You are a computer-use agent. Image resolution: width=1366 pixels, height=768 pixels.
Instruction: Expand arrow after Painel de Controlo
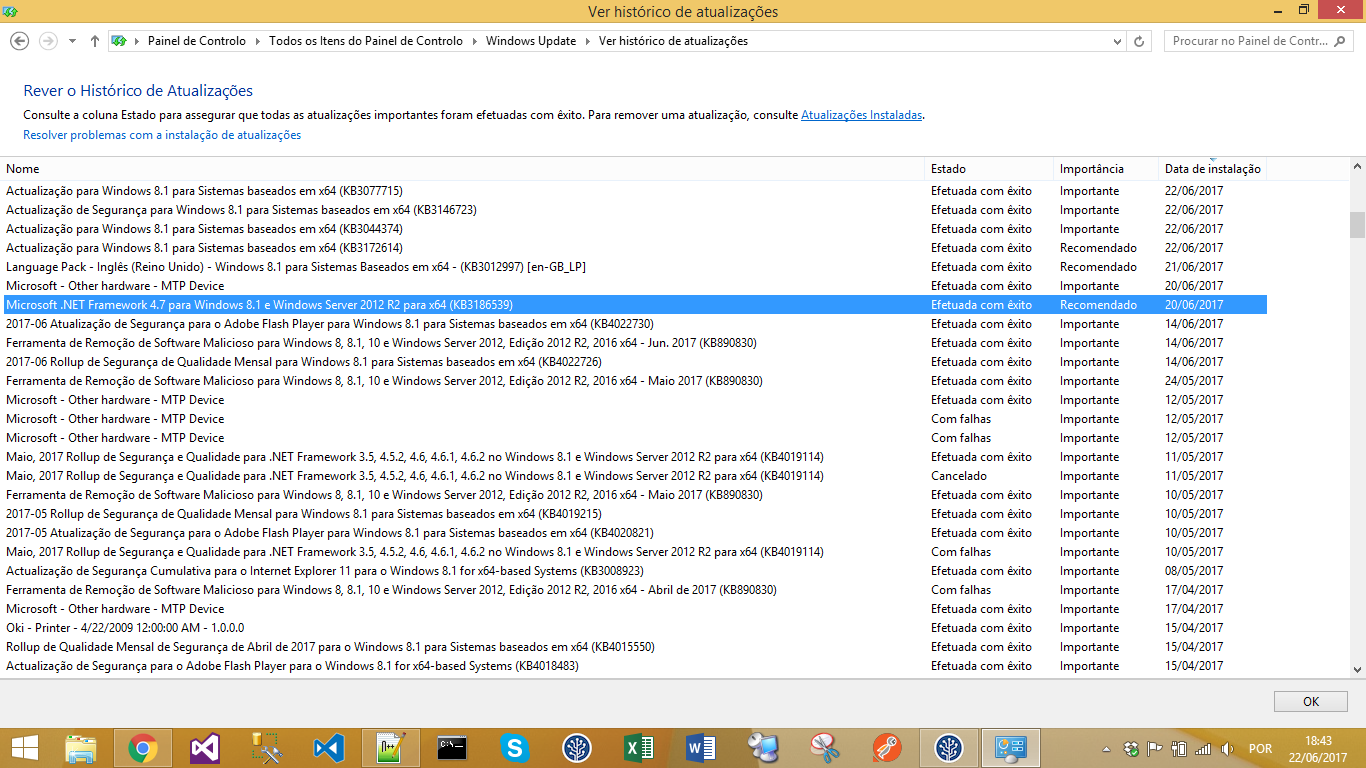(x=257, y=41)
